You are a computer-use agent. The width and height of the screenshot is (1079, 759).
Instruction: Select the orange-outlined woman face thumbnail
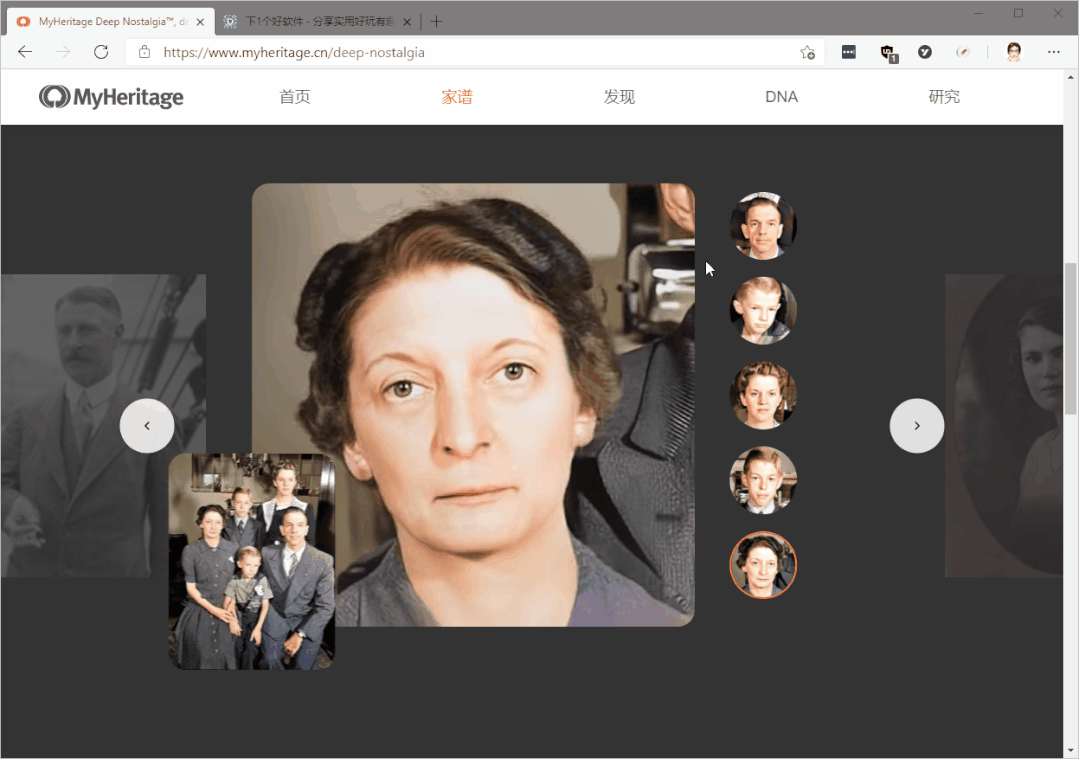[x=763, y=565]
